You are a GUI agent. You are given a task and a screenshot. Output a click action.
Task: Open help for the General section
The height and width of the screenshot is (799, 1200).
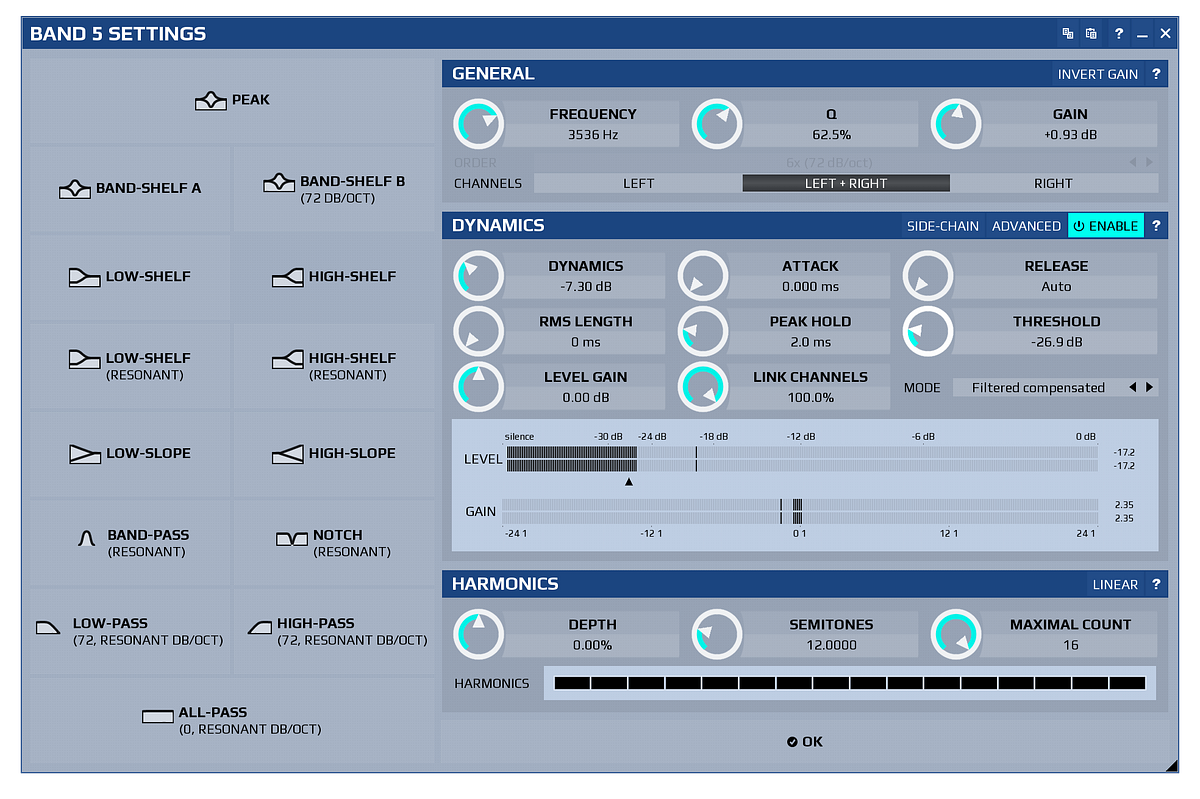1157,73
